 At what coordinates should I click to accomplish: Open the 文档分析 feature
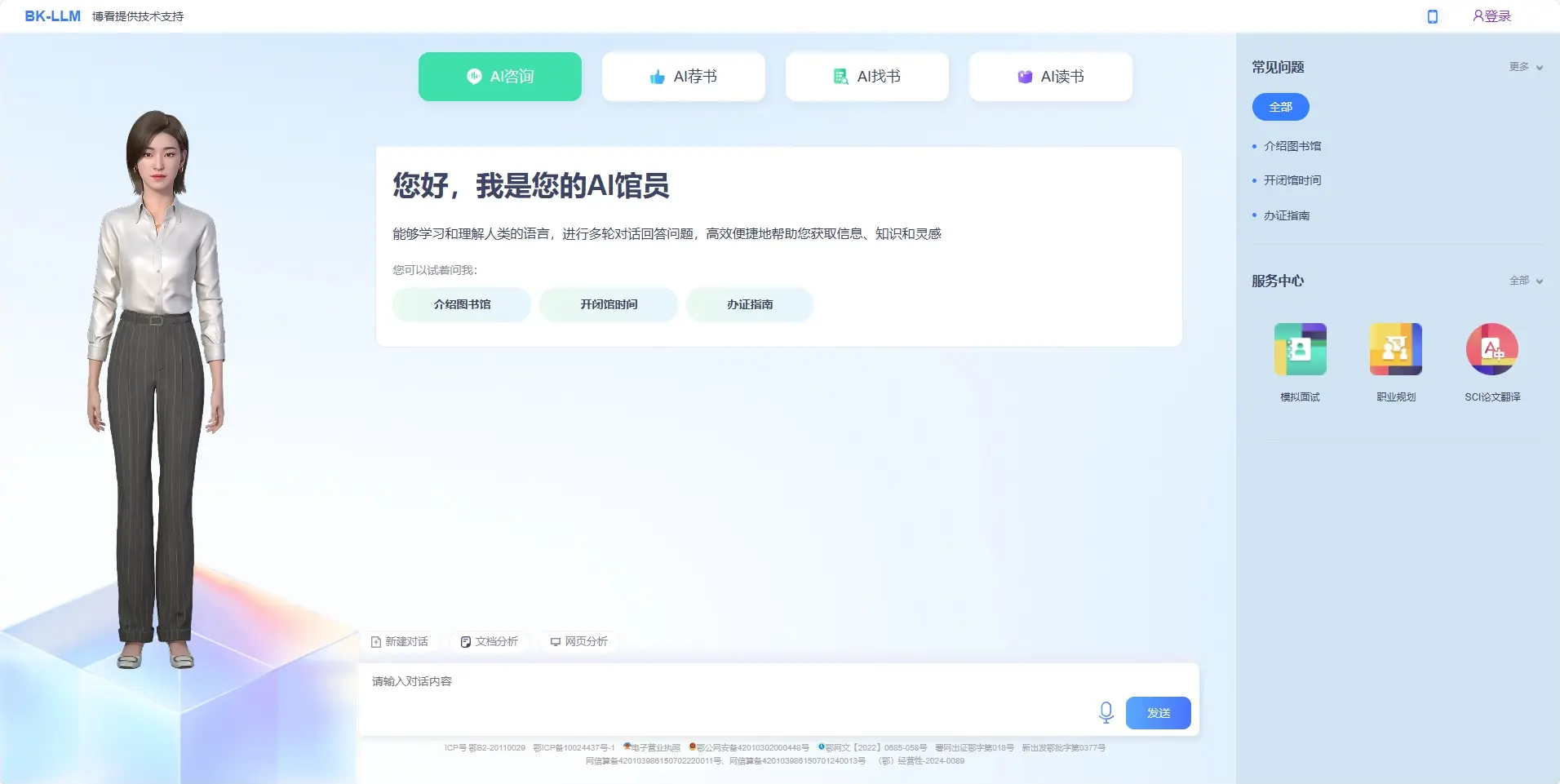tap(489, 641)
